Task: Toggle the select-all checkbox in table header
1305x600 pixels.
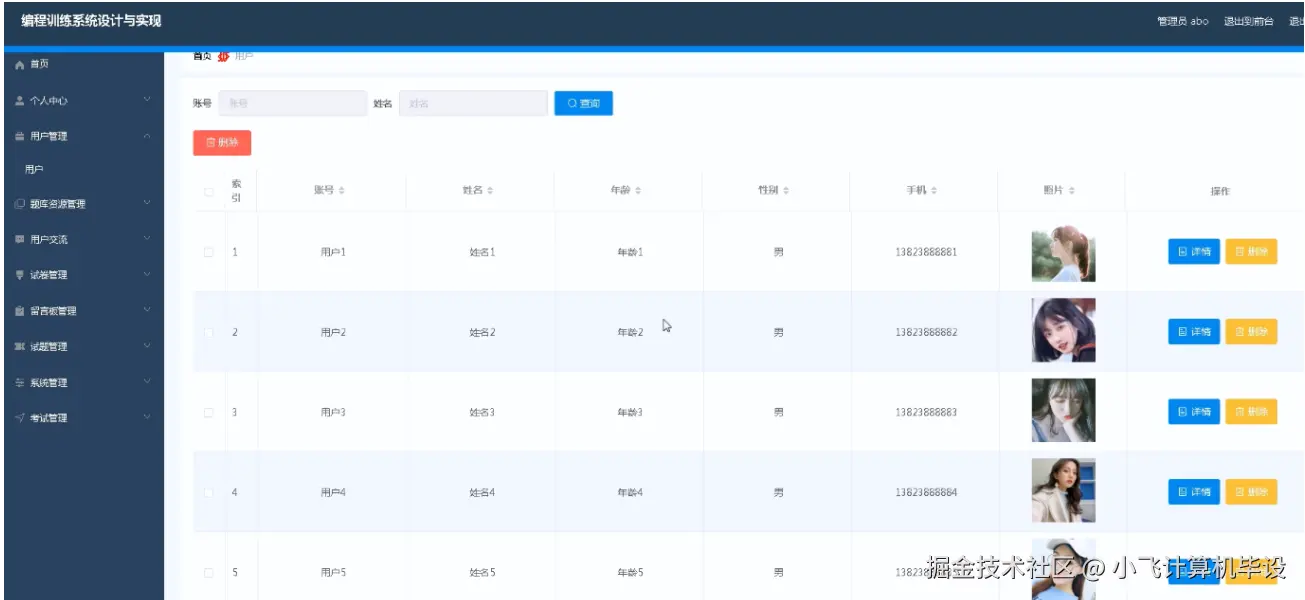Action: pos(209,192)
